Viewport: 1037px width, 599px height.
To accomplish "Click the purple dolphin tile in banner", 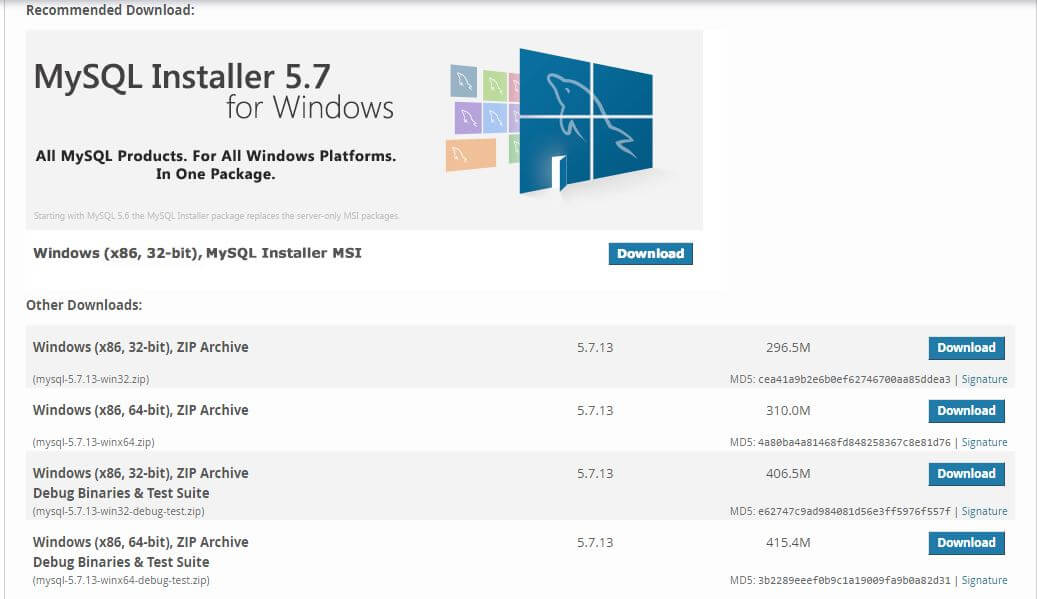I will click(x=468, y=118).
